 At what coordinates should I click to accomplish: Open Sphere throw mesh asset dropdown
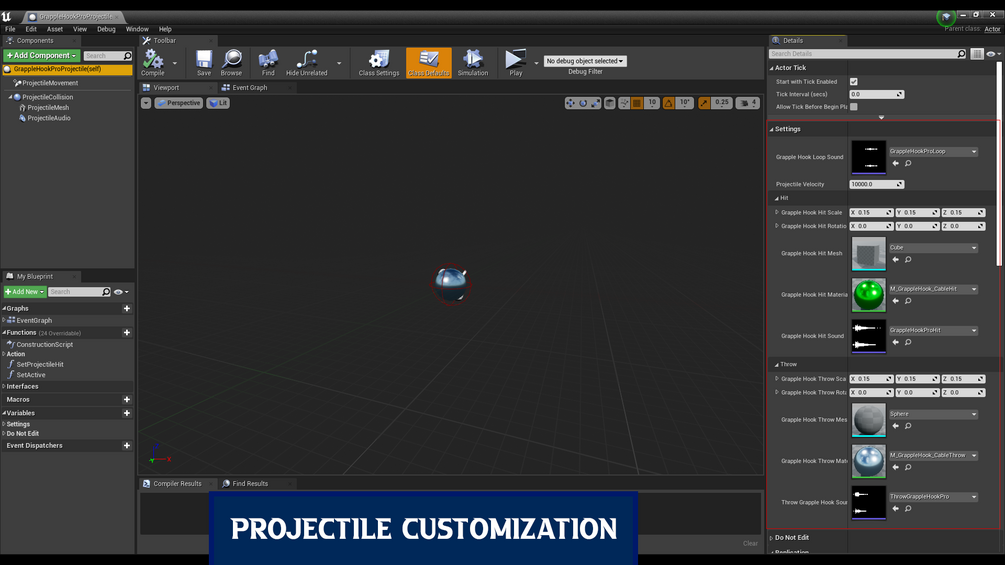[x=933, y=414]
